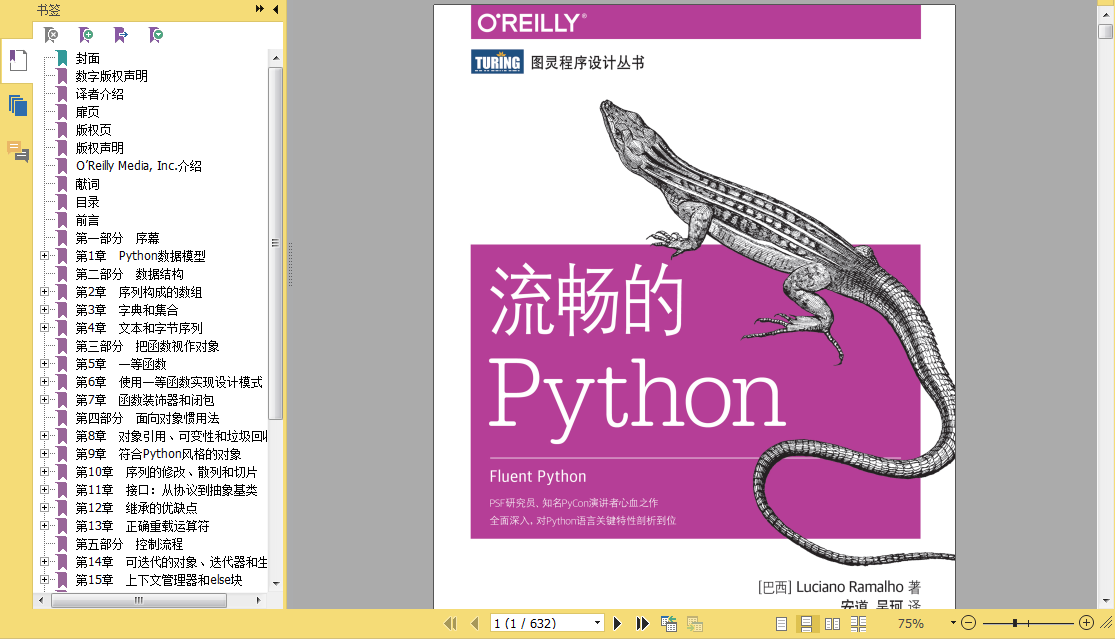Click bookmarks list scroll down arrow

click(x=276, y=583)
